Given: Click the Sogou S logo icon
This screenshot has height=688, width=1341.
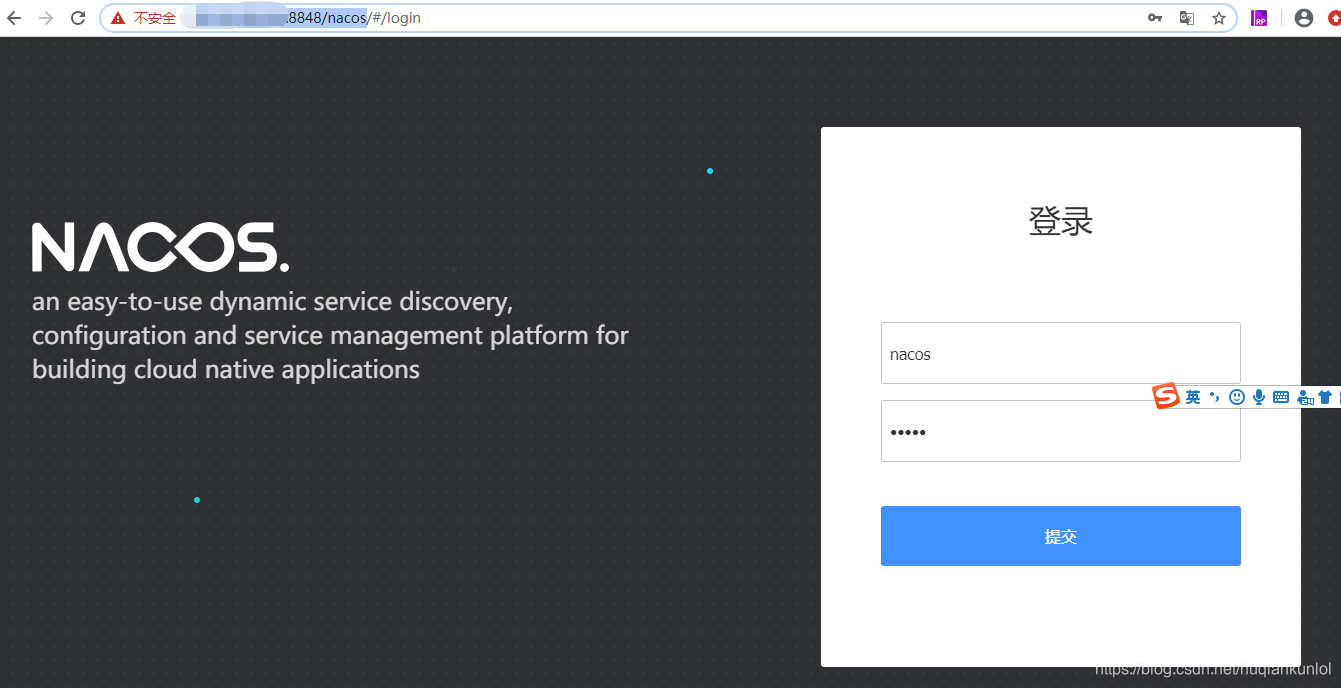Looking at the screenshot, I should [1166, 397].
